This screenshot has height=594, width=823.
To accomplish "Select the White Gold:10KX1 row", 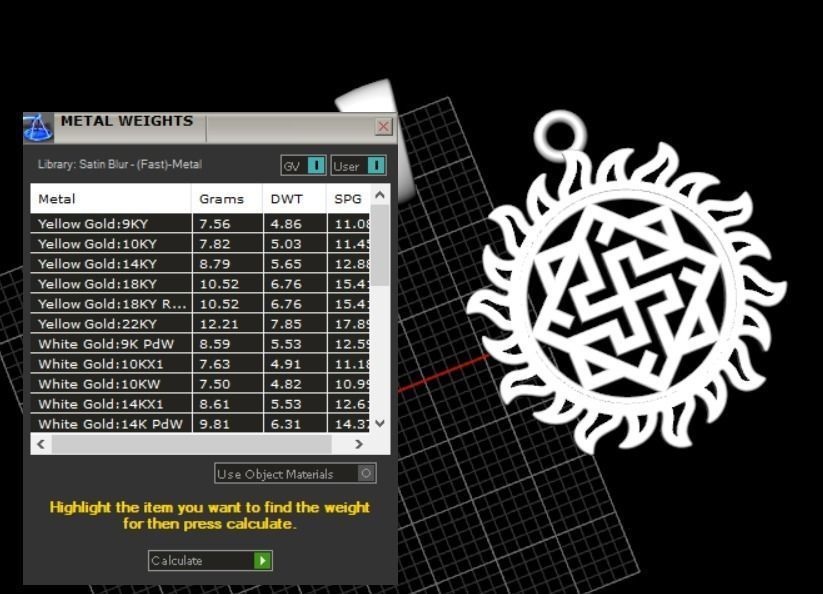I will [x=201, y=364].
